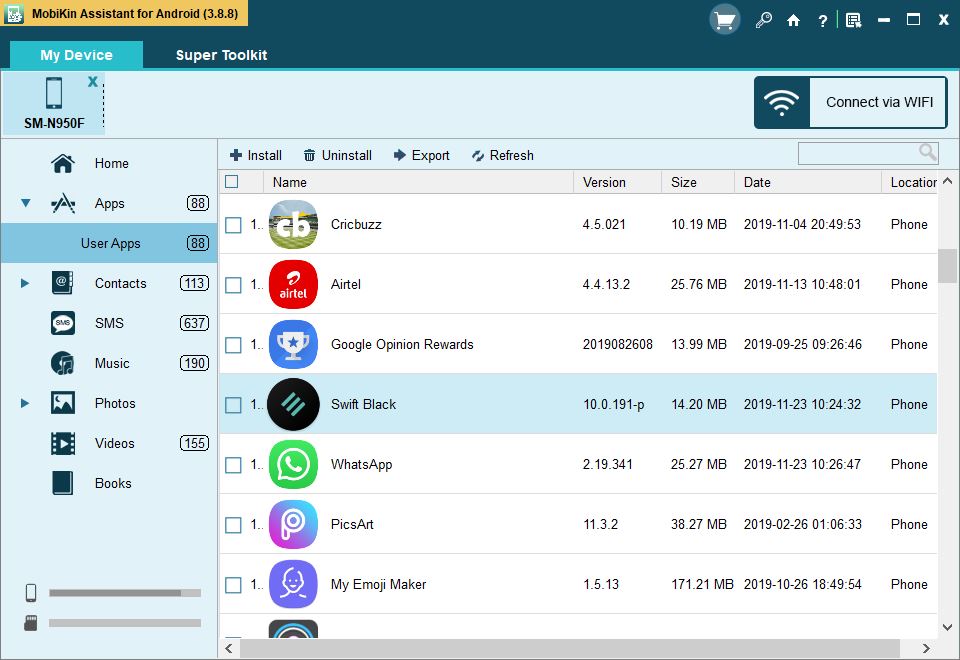Image resolution: width=960 pixels, height=660 pixels.
Task: Open the Music category label
Action: click(x=112, y=363)
